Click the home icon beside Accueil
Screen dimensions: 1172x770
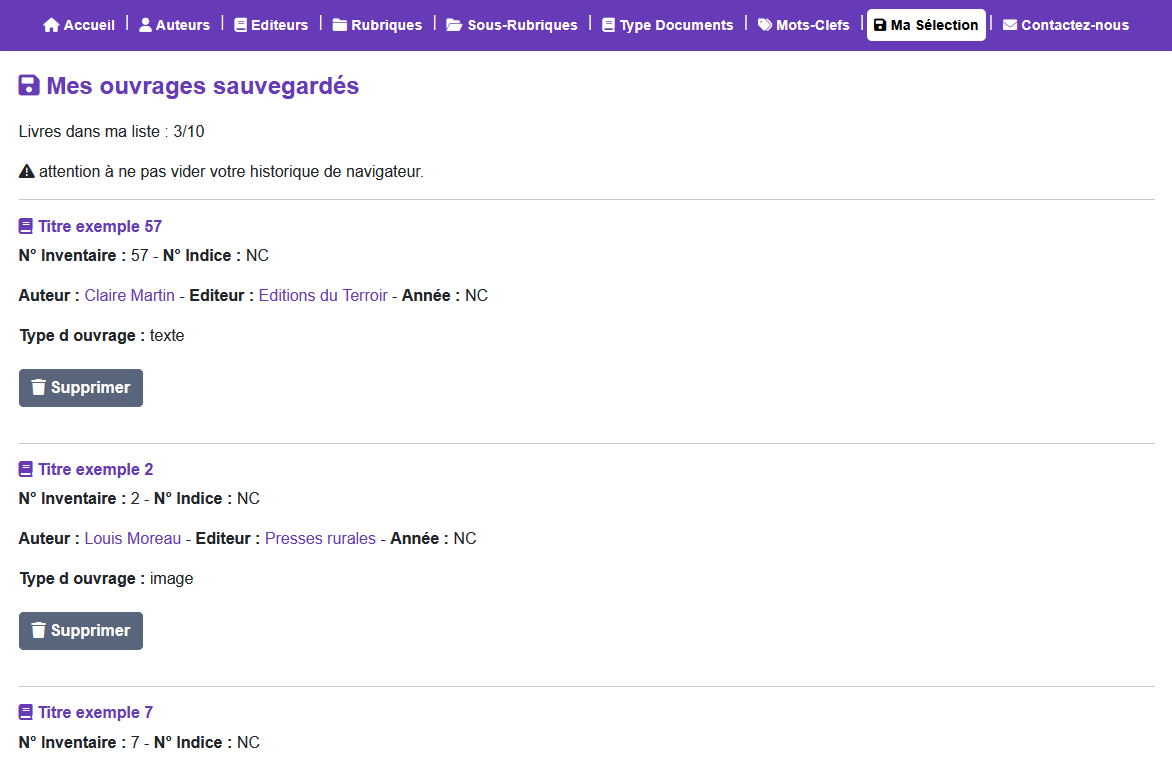tap(52, 25)
